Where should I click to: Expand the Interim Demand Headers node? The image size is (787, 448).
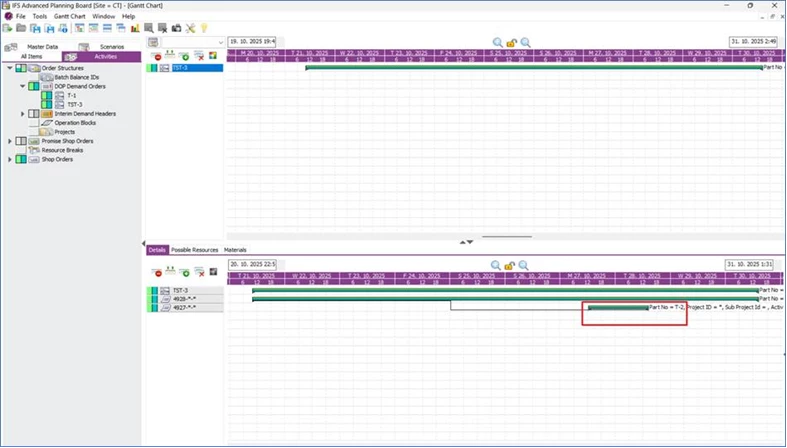(x=22, y=114)
